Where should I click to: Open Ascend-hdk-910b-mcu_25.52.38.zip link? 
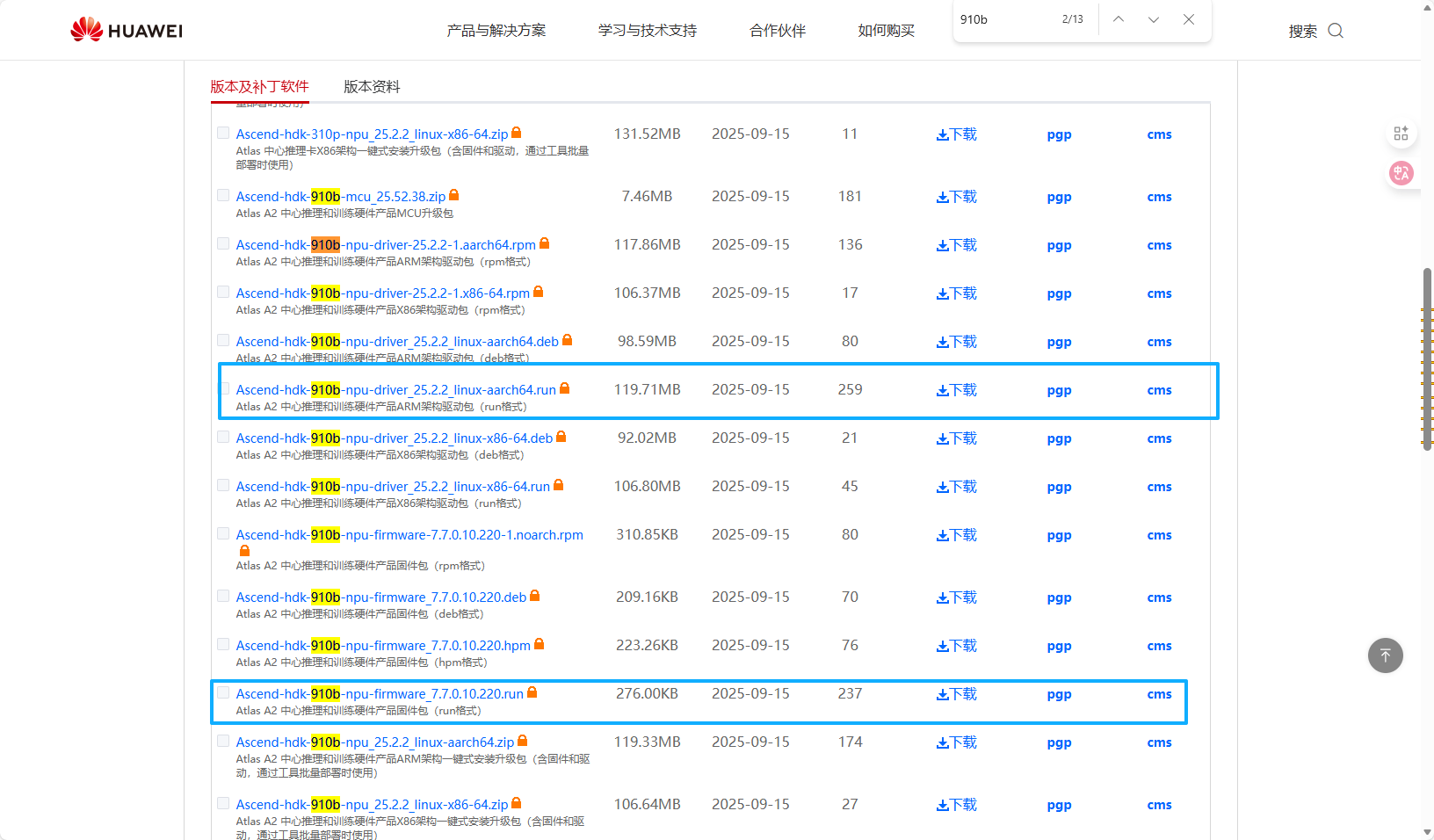tap(341, 196)
